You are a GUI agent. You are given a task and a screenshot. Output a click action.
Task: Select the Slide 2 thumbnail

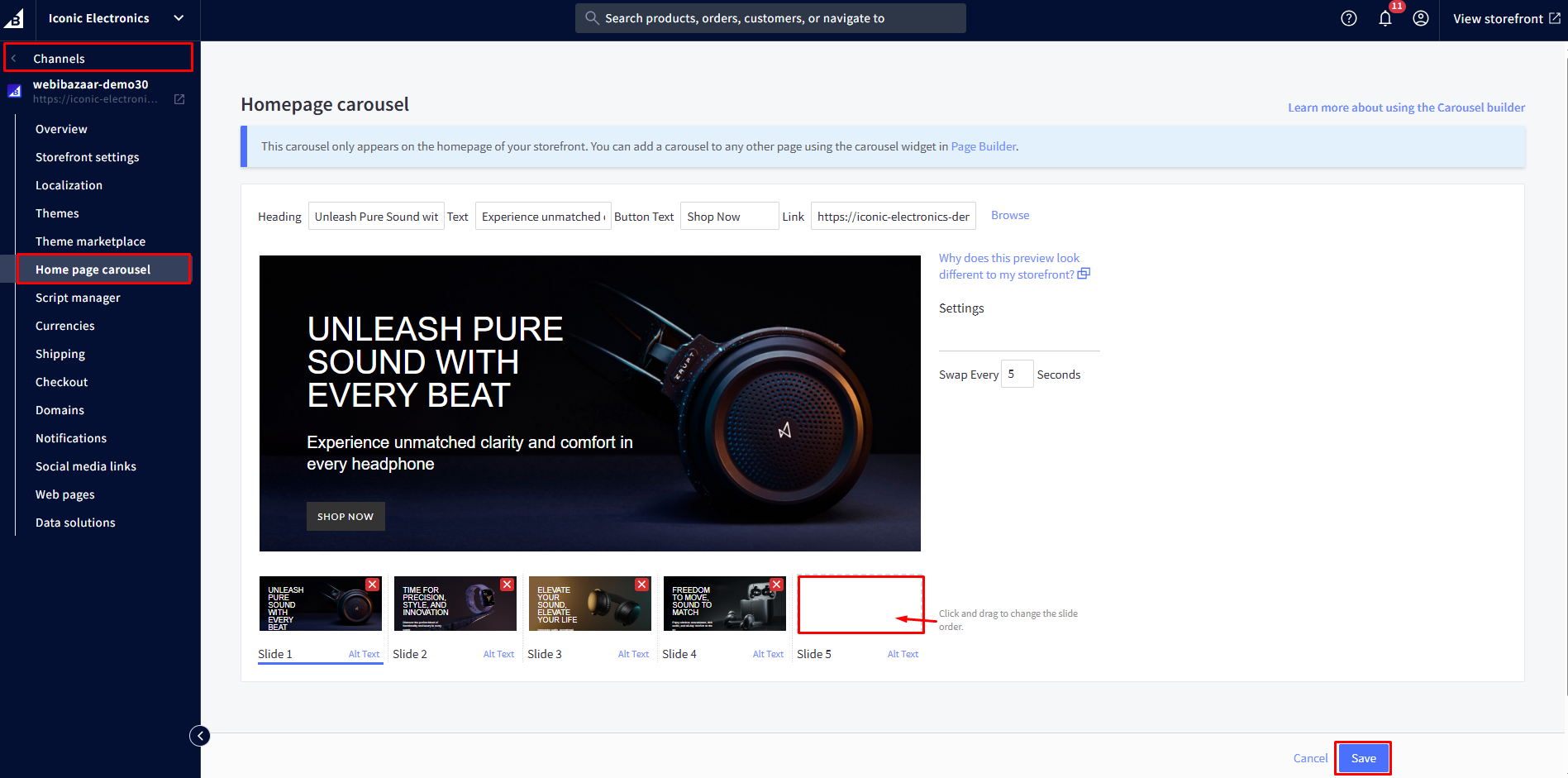[455, 604]
